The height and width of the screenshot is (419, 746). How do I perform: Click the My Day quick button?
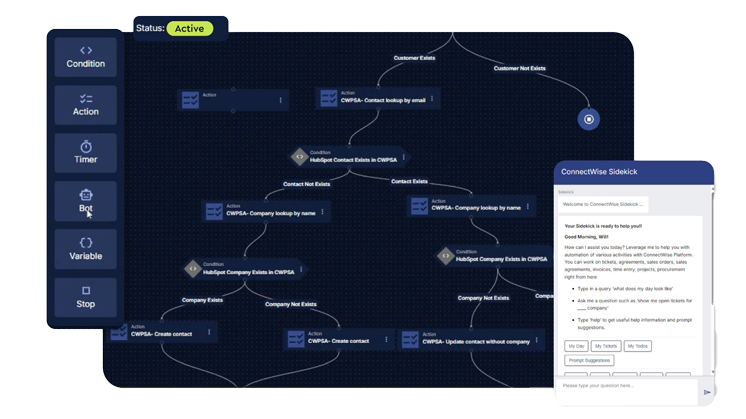[576, 346]
